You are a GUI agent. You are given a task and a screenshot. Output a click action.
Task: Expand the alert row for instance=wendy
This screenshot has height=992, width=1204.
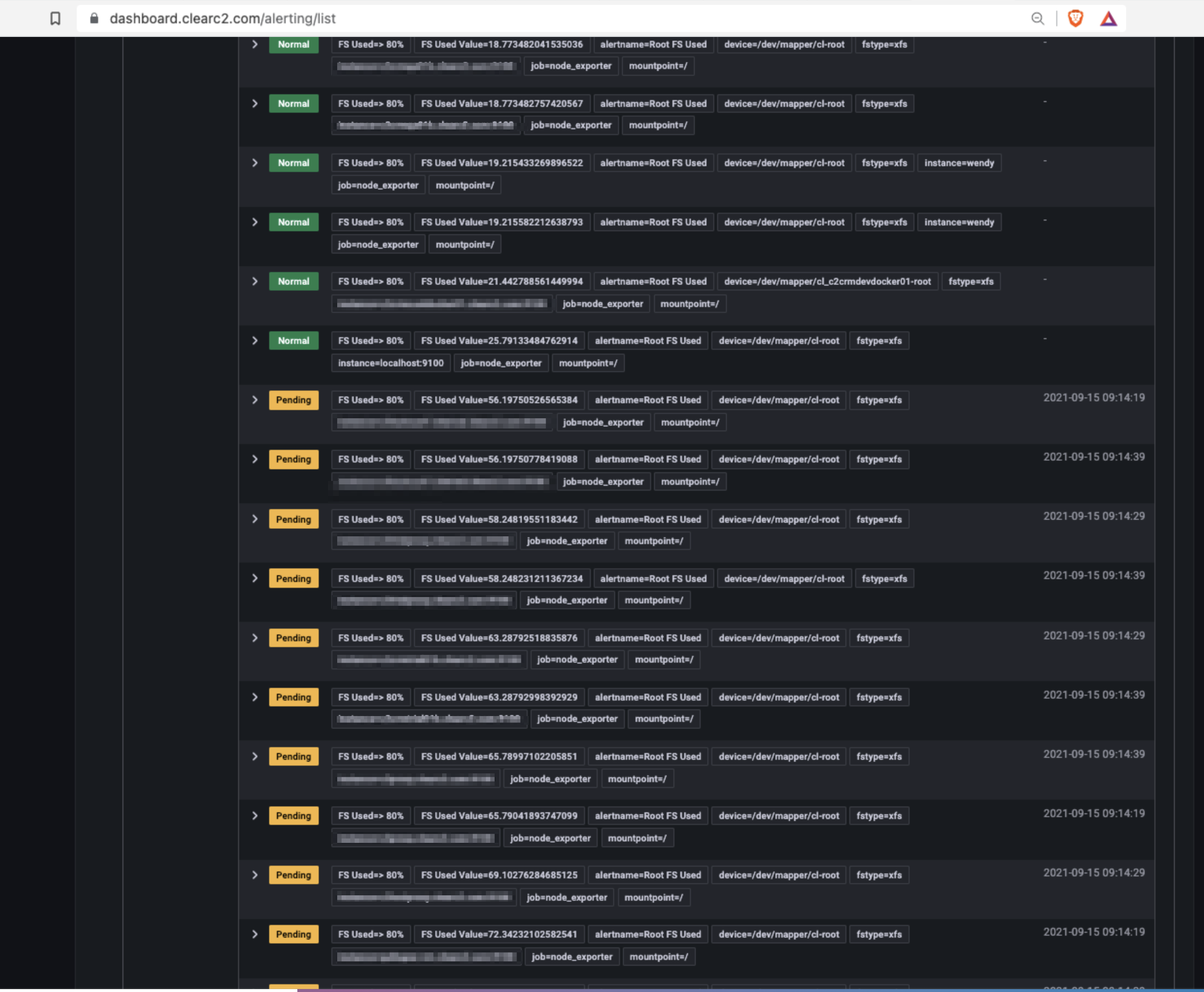coord(255,163)
